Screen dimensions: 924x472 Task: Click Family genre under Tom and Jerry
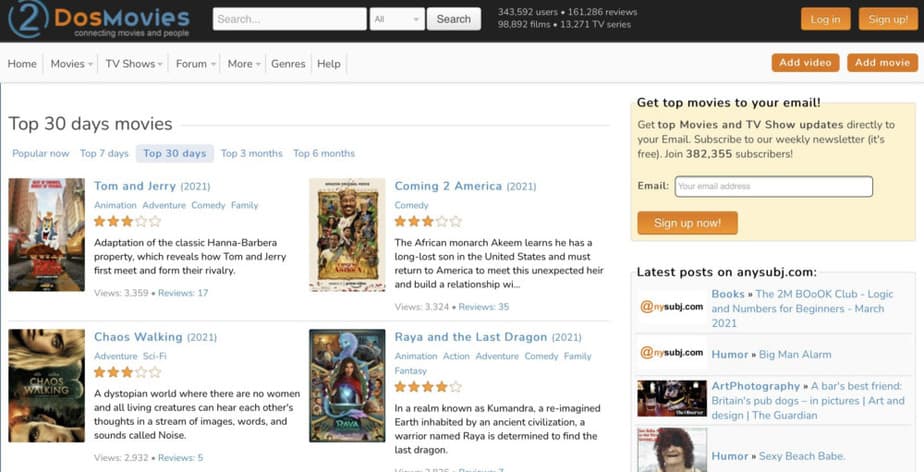[245, 205]
